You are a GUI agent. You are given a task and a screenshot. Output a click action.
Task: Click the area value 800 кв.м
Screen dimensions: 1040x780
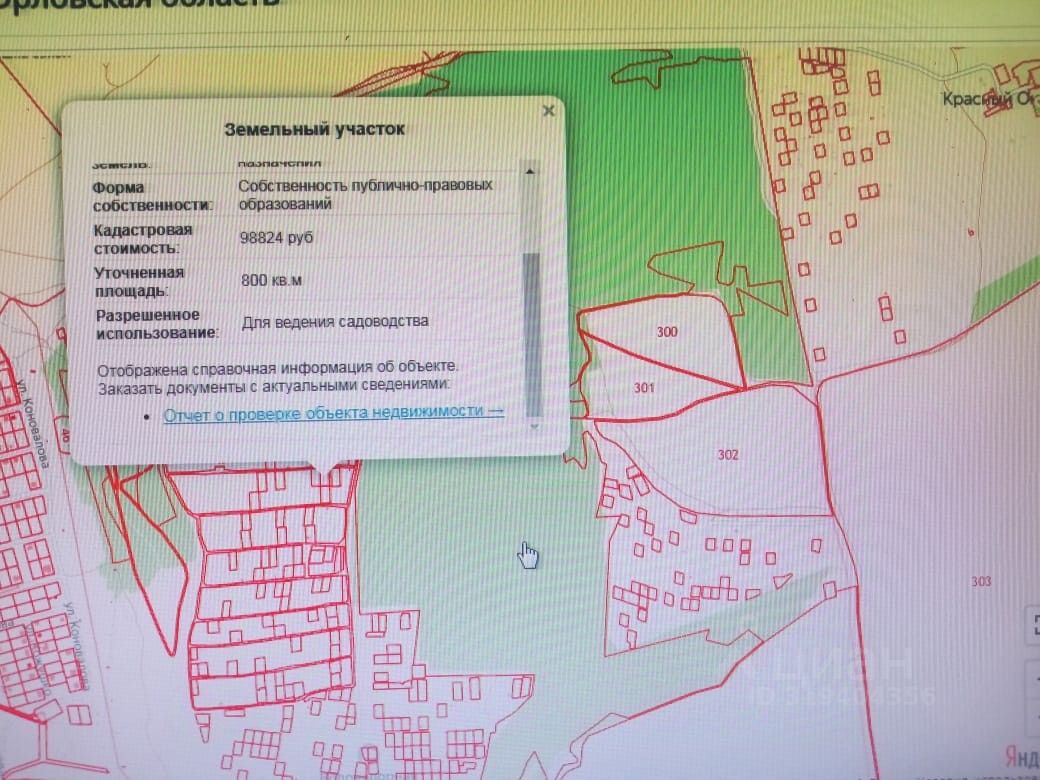click(x=271, y=280)
